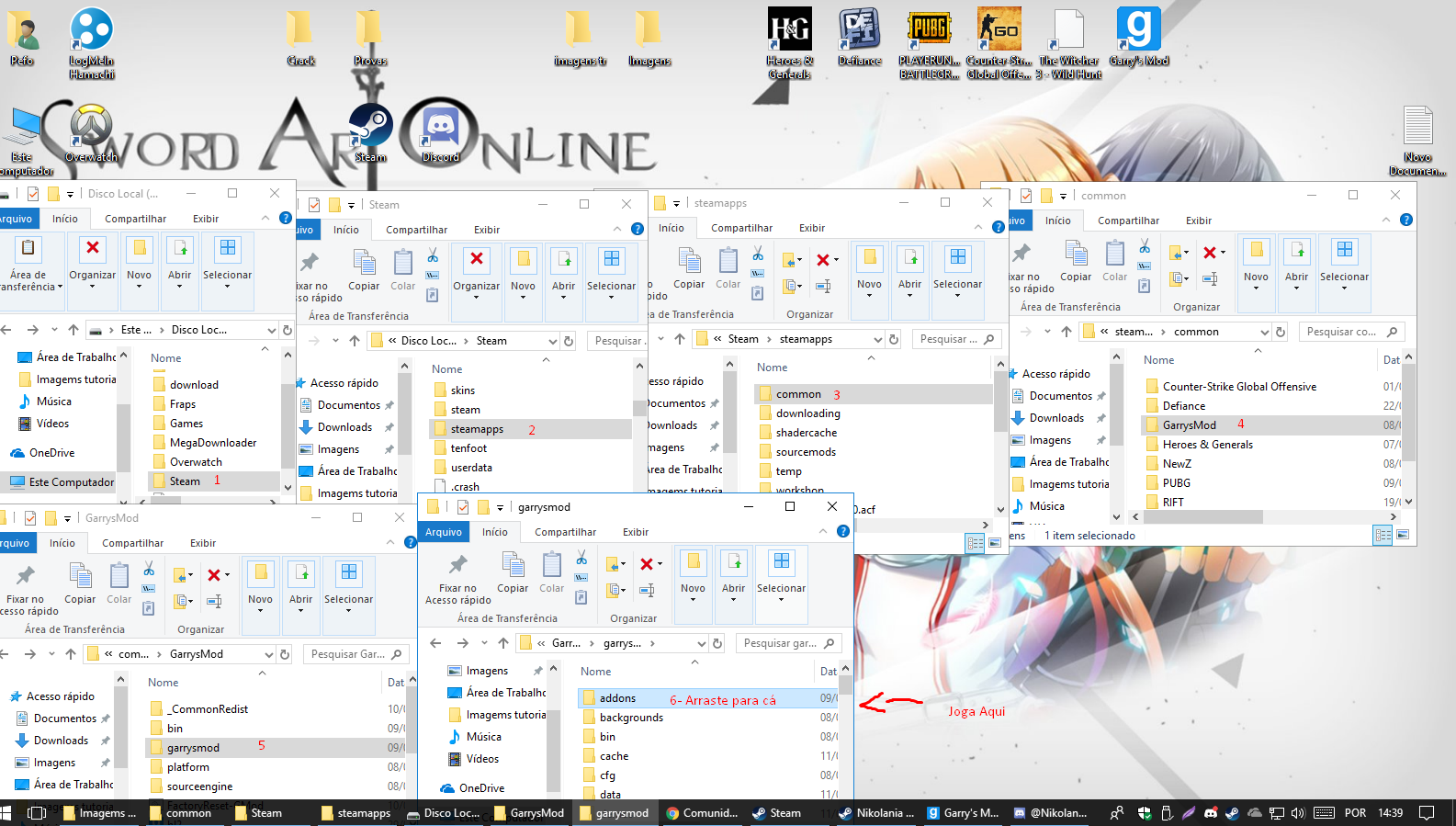Click Fixar no Acesso rápido in garrysmod window
Viewport: 1456px width, 826px height.
(x=458, y=579)
